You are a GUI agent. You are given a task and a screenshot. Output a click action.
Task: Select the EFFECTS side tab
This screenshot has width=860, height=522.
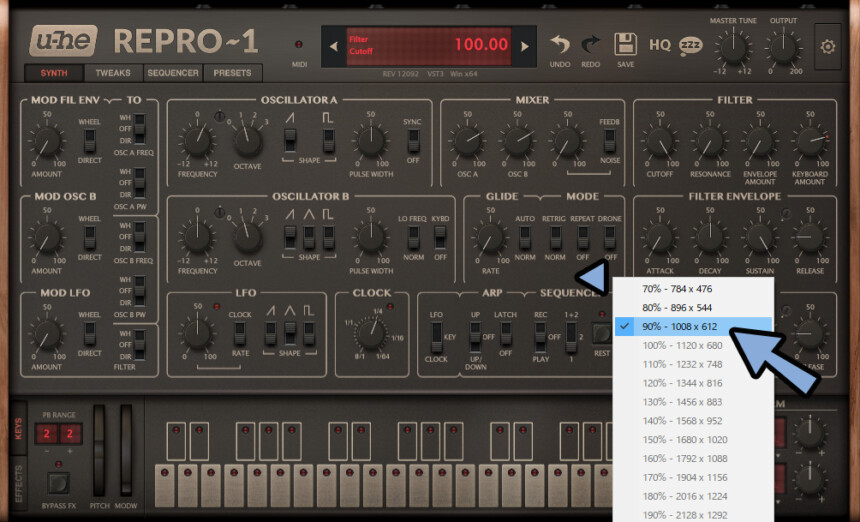click(18, 484)
